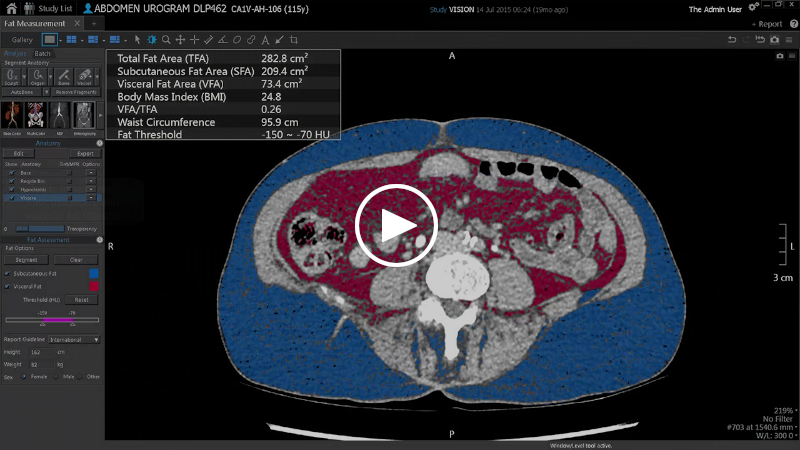The image size is (800, 450).
Task: Open options for the Base row
Action: [91, 173]
